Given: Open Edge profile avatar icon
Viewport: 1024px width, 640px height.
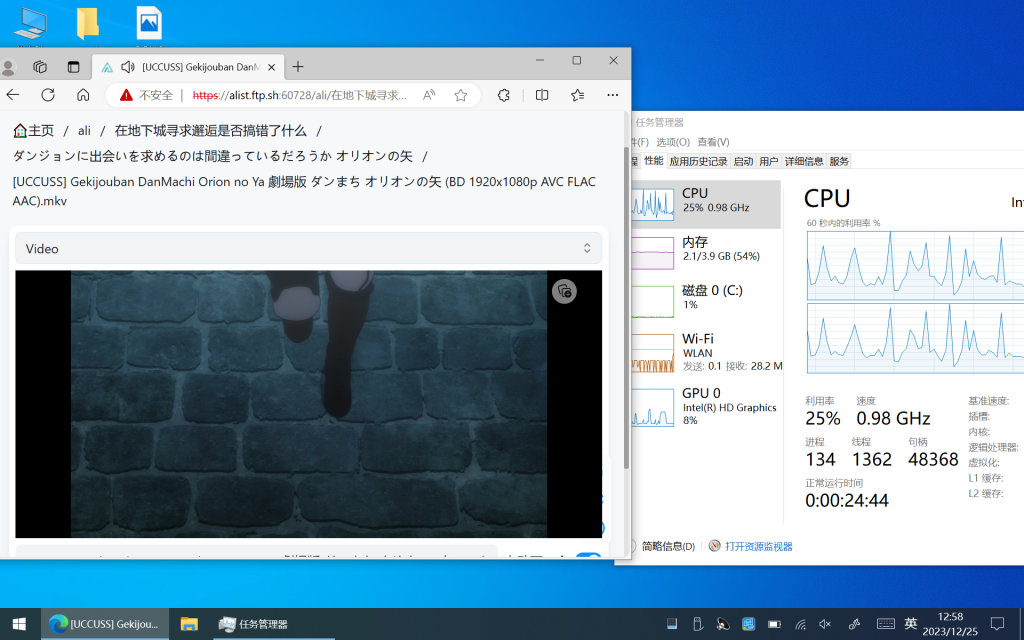Looking at the screenshot, I should point(8,67).
